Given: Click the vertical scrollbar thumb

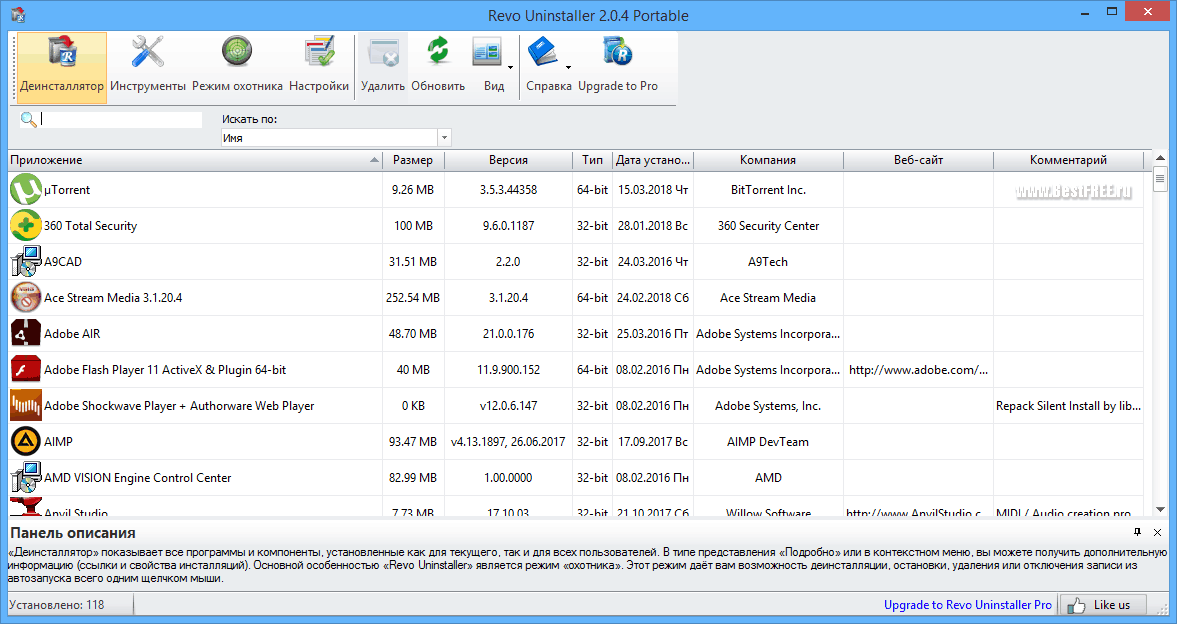Looking at the screenshot, I should pos(1160,179).
